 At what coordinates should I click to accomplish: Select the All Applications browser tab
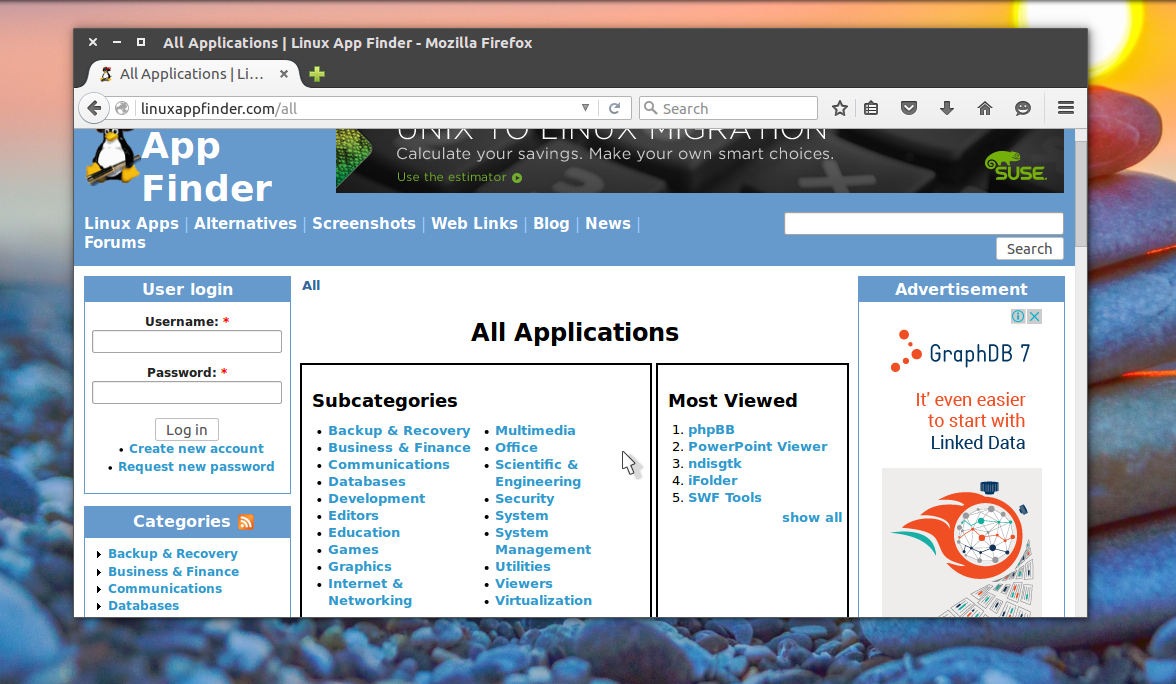(x=194, y=74)
